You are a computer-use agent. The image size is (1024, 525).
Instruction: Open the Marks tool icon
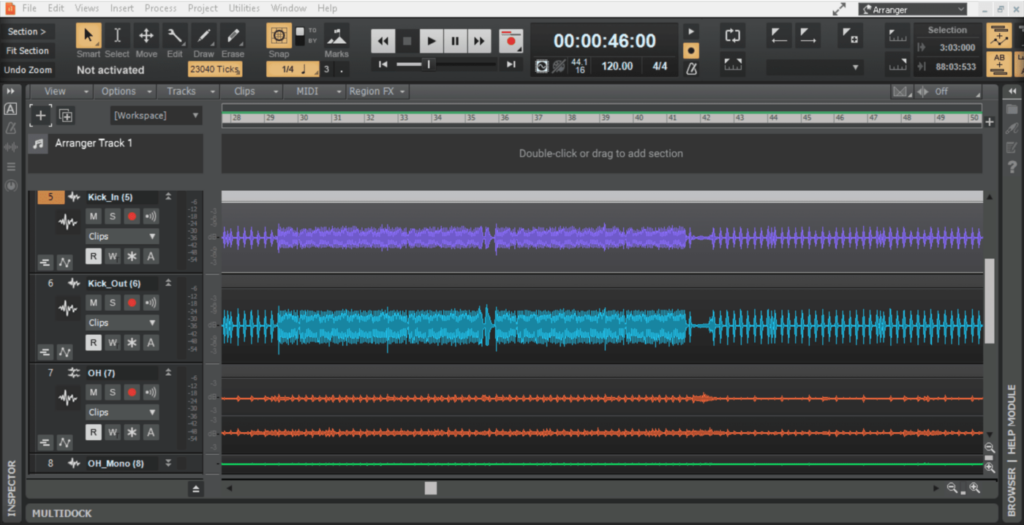click(336, 38)
